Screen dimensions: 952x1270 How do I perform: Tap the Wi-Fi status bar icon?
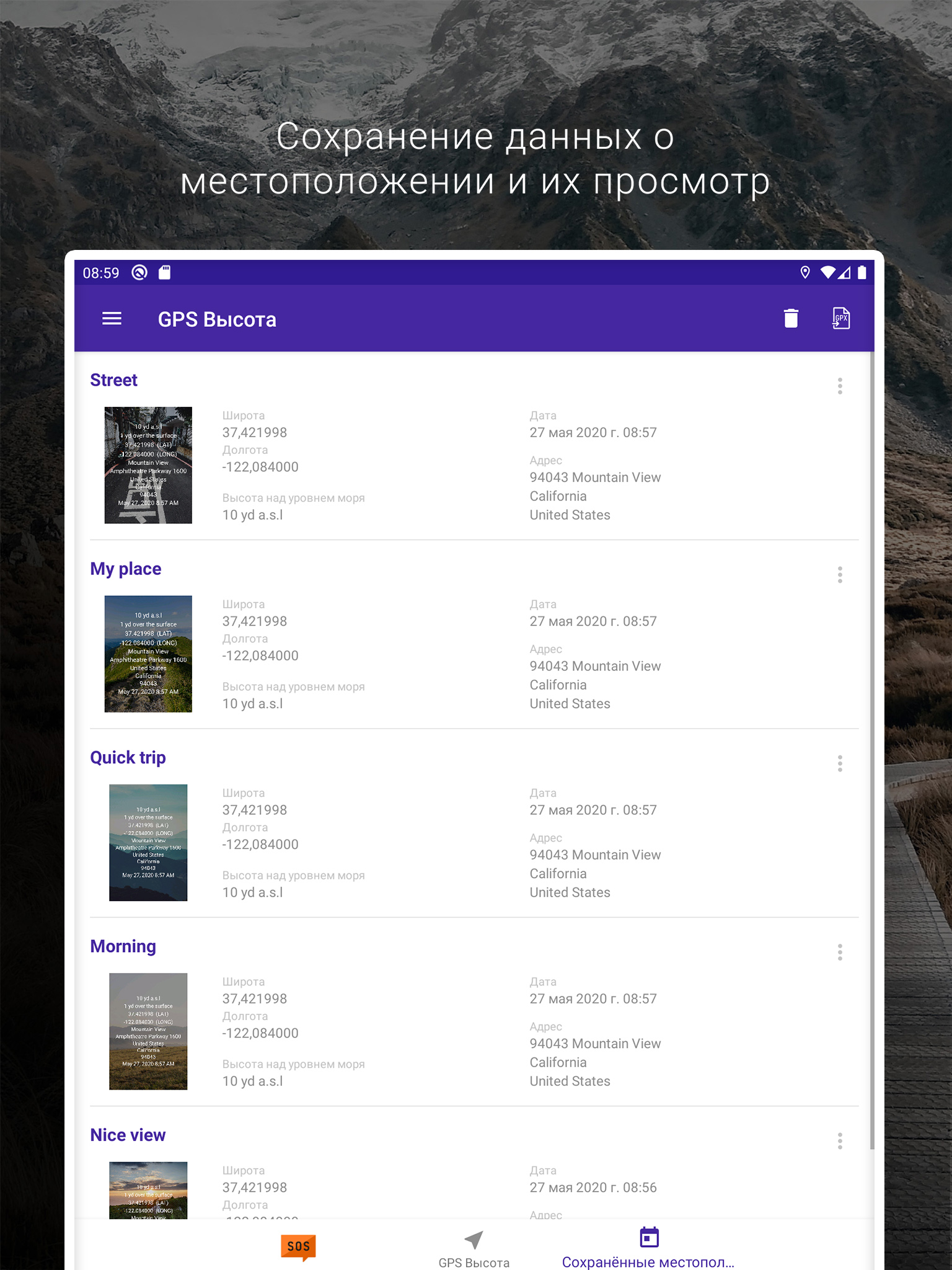827,272
